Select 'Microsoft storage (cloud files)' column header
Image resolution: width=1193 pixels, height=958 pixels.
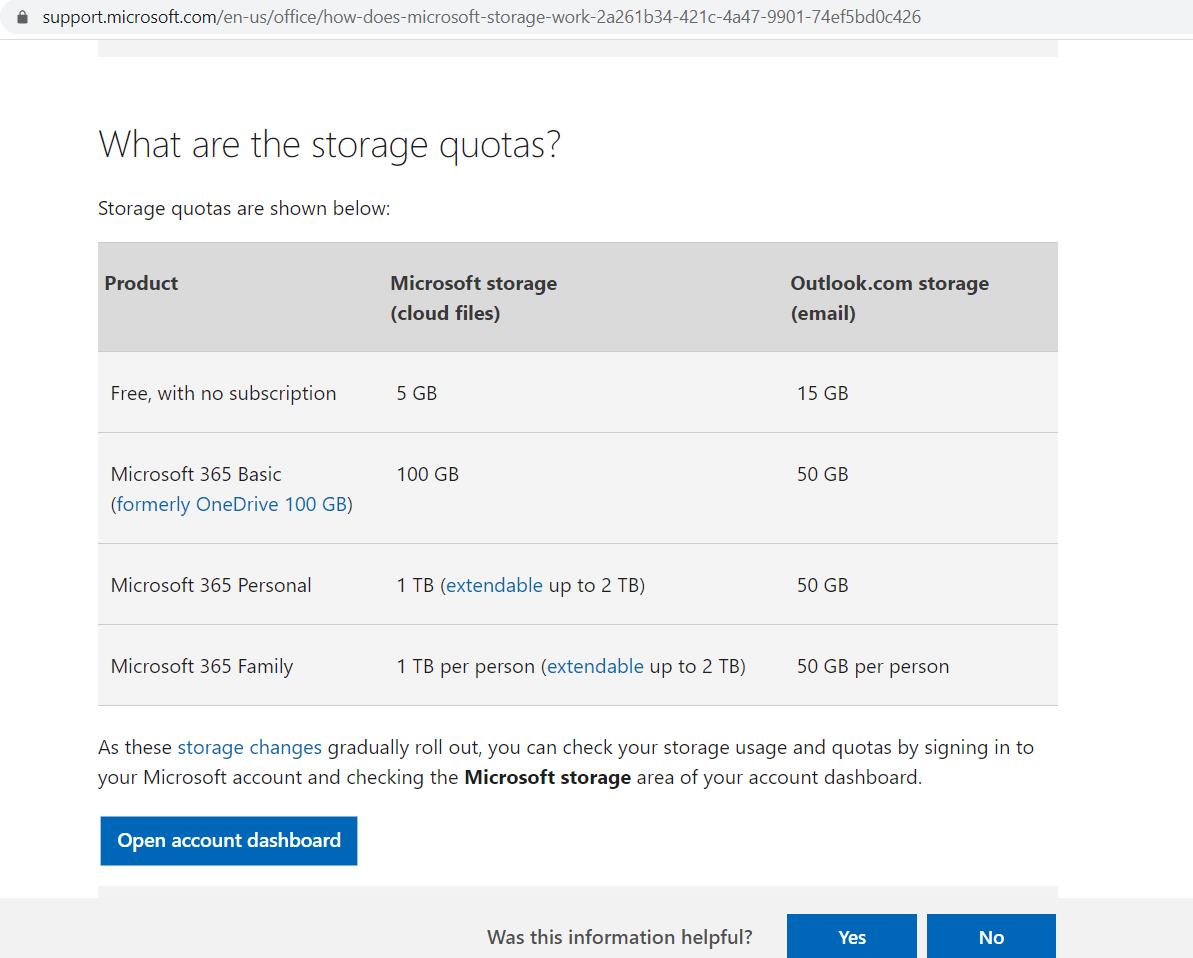click(473, 298)
